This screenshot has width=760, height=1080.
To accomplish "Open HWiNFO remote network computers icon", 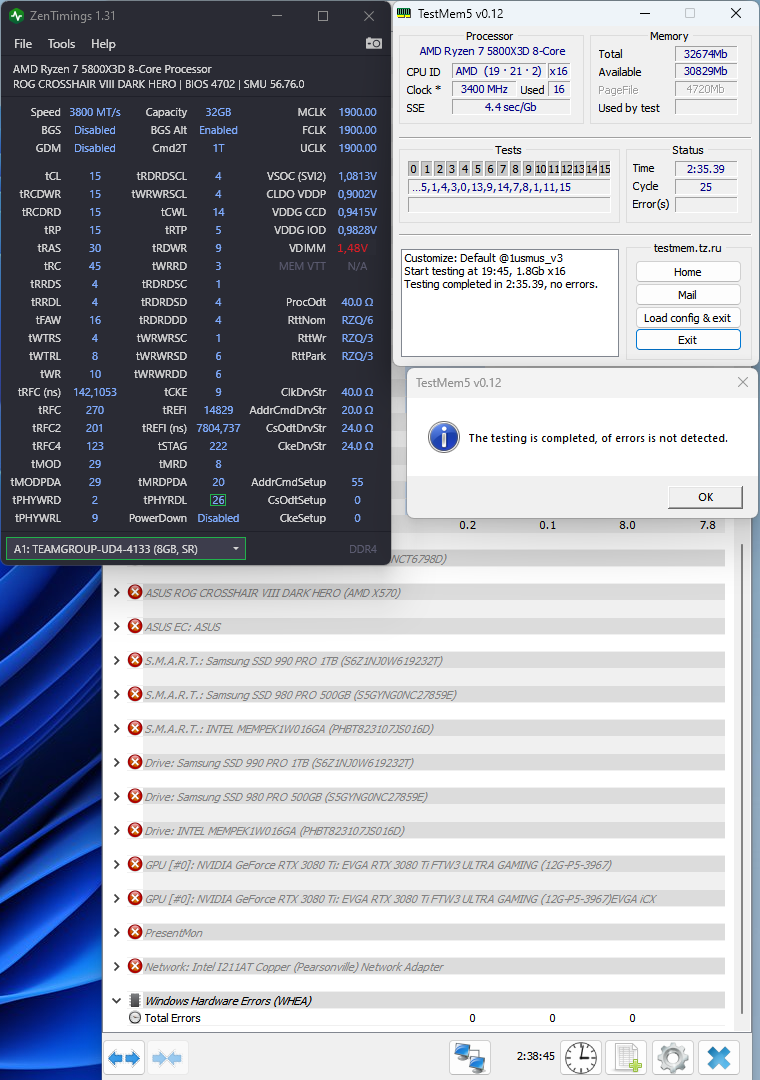I will [471, 1057].
